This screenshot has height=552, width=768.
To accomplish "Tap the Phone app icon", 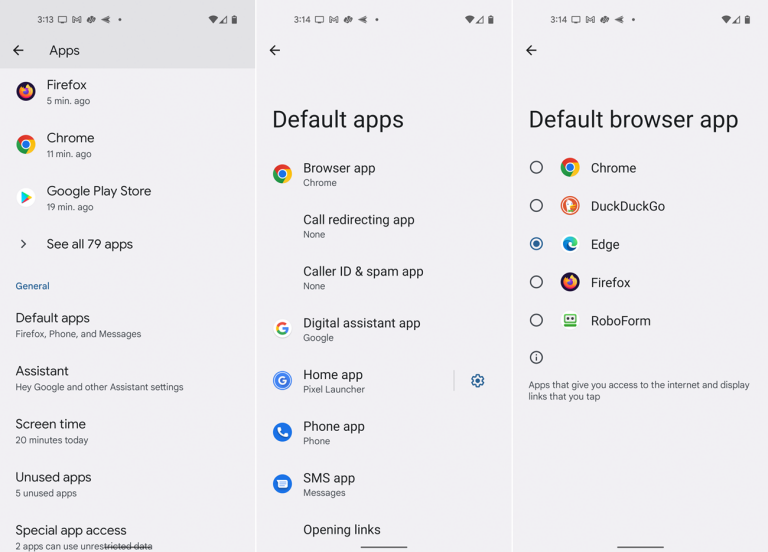I will tap(282, 433).
